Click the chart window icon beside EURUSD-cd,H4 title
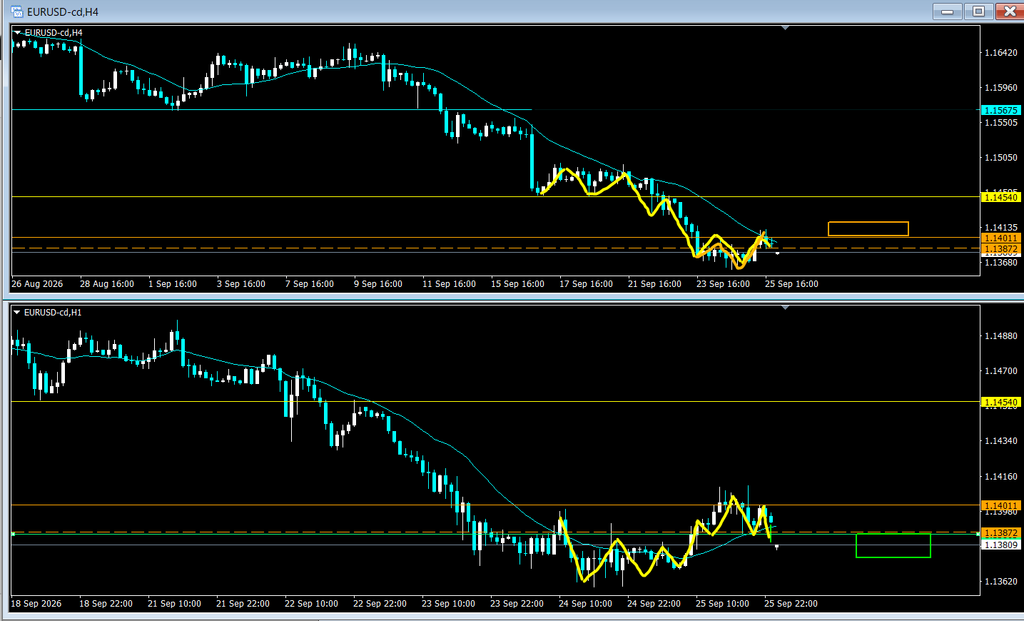The width and height of the screenshot is (1024, 621). 16,12
